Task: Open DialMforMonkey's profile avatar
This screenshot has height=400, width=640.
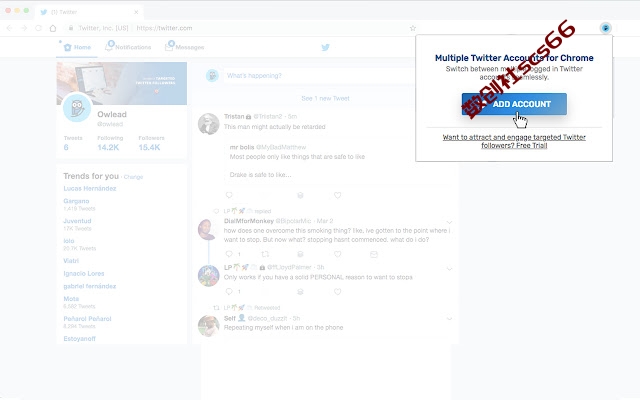Action: (207, 229)
